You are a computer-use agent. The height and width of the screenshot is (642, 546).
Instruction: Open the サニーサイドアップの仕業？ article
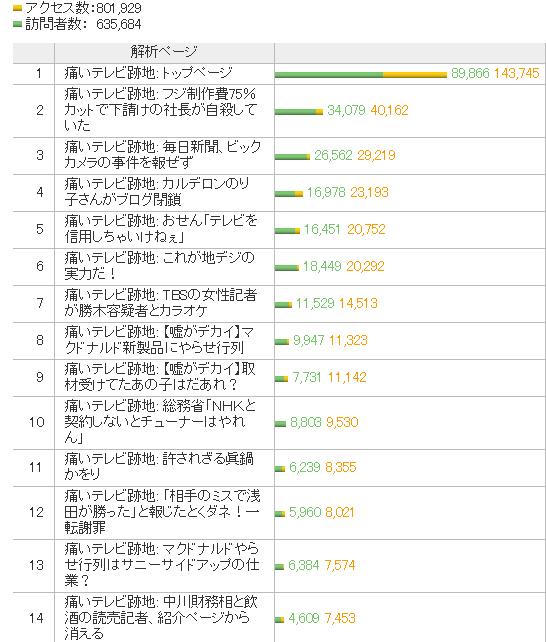coord(162,565)
